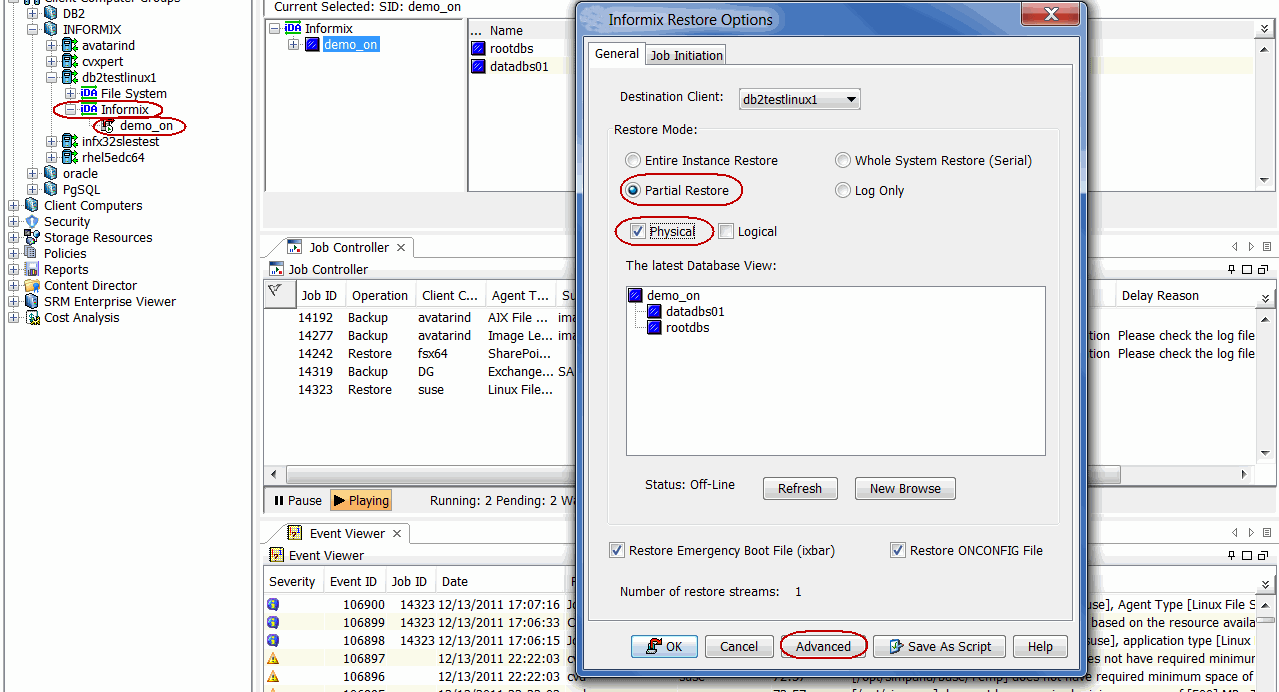Open Advanced restore options
The width and height of the screenshot is (1279, 692).
click(x=823, y=646)
